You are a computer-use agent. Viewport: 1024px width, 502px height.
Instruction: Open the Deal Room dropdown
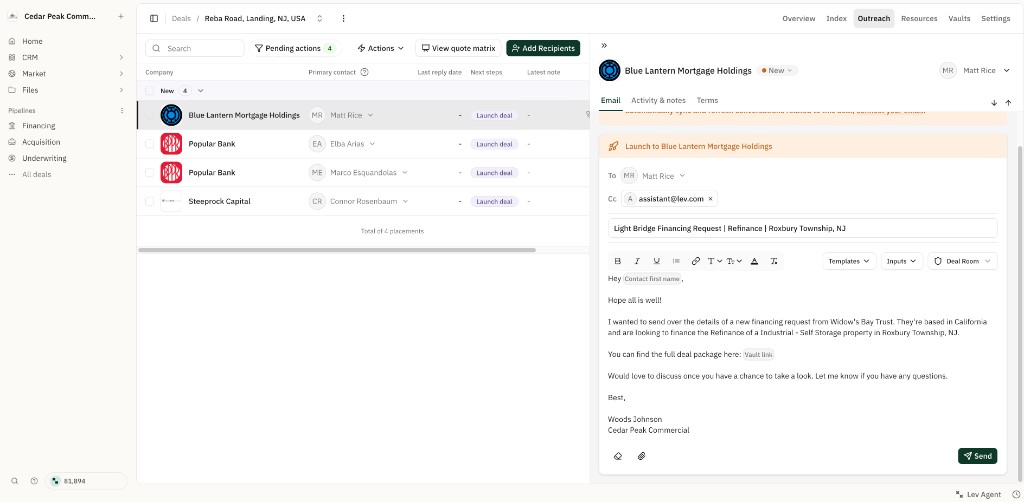point(963,261)
